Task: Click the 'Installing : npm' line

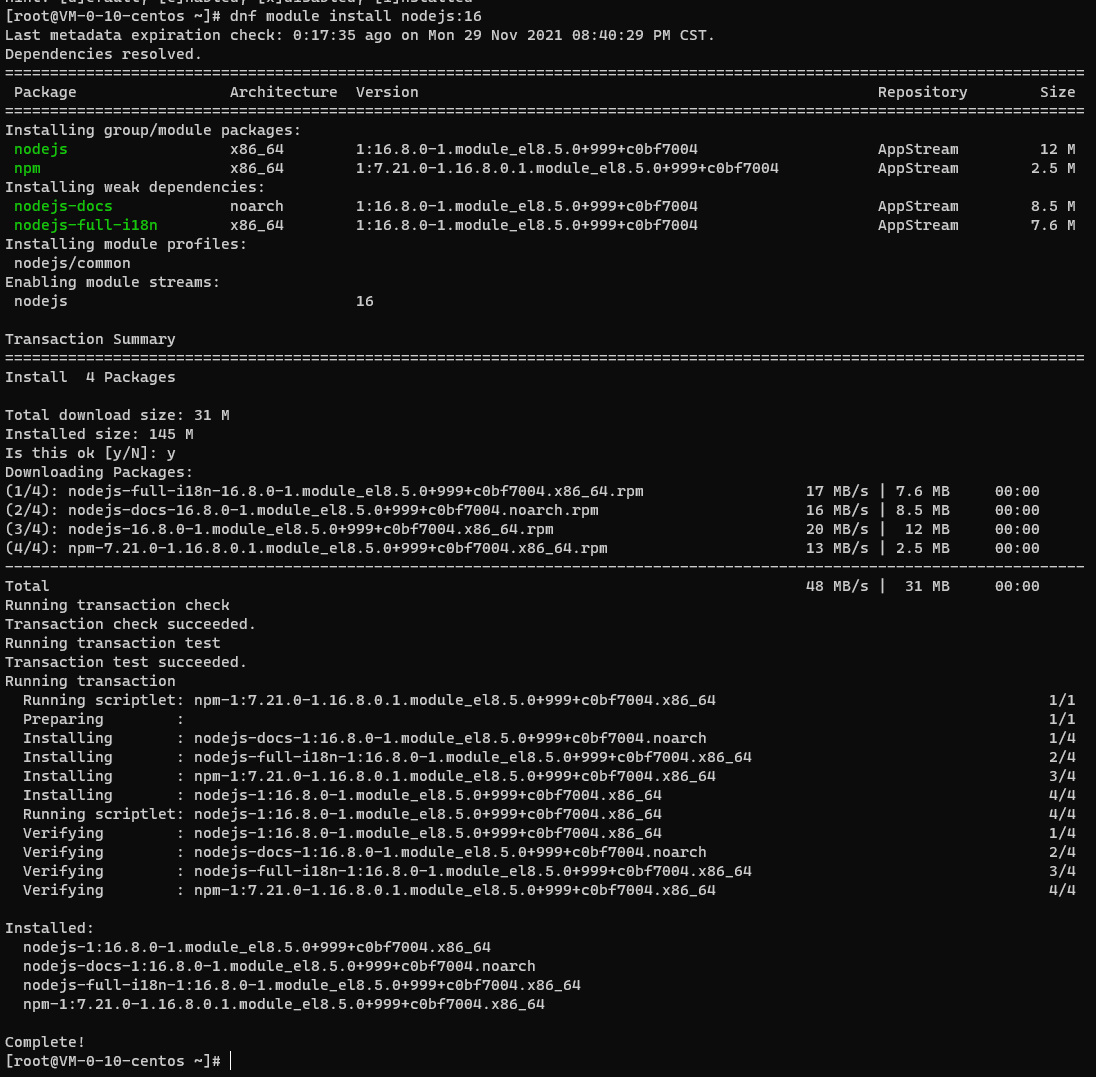Action: 549,776
